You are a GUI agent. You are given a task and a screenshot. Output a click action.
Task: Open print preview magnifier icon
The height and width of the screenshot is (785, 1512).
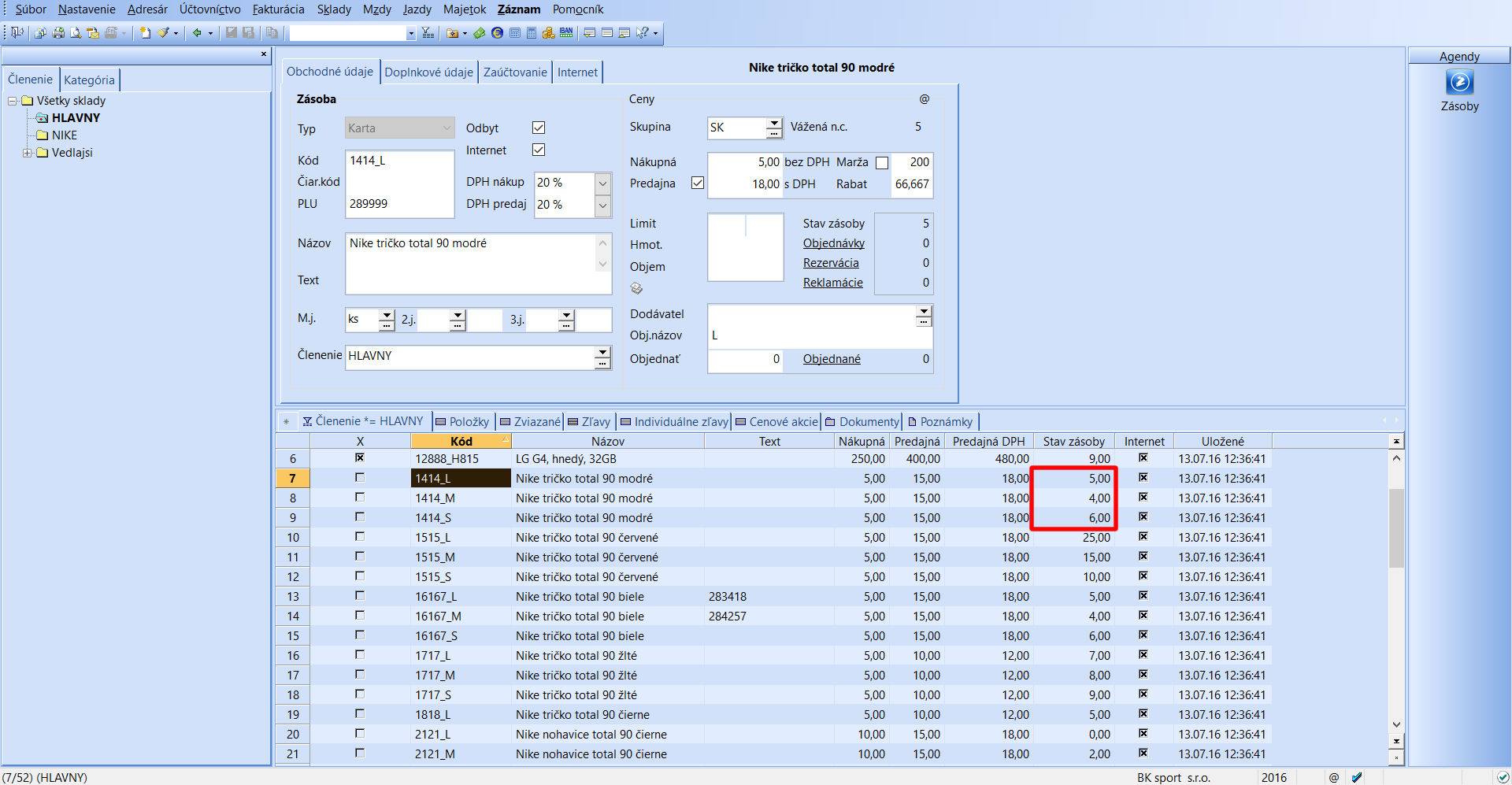click(x=76, y=33)
